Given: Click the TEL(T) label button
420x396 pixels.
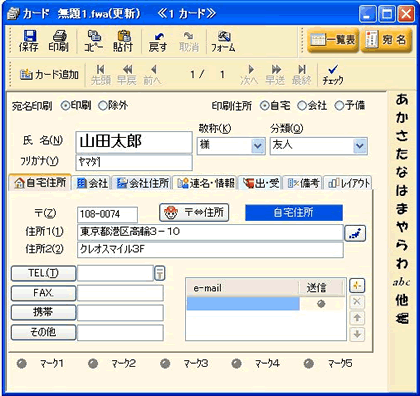Looking at the screenshot, I should [43, 274].
